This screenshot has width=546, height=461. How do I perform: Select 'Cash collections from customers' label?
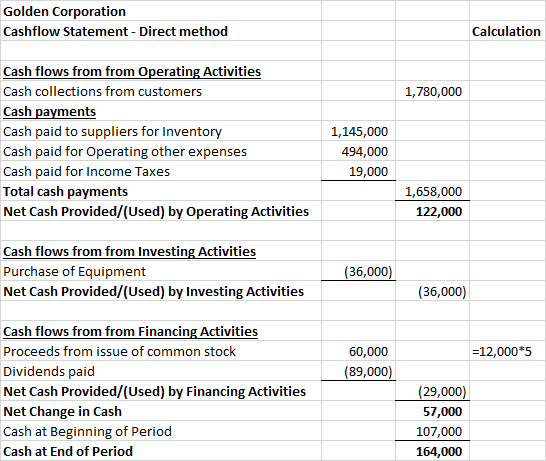pos(102,92)
